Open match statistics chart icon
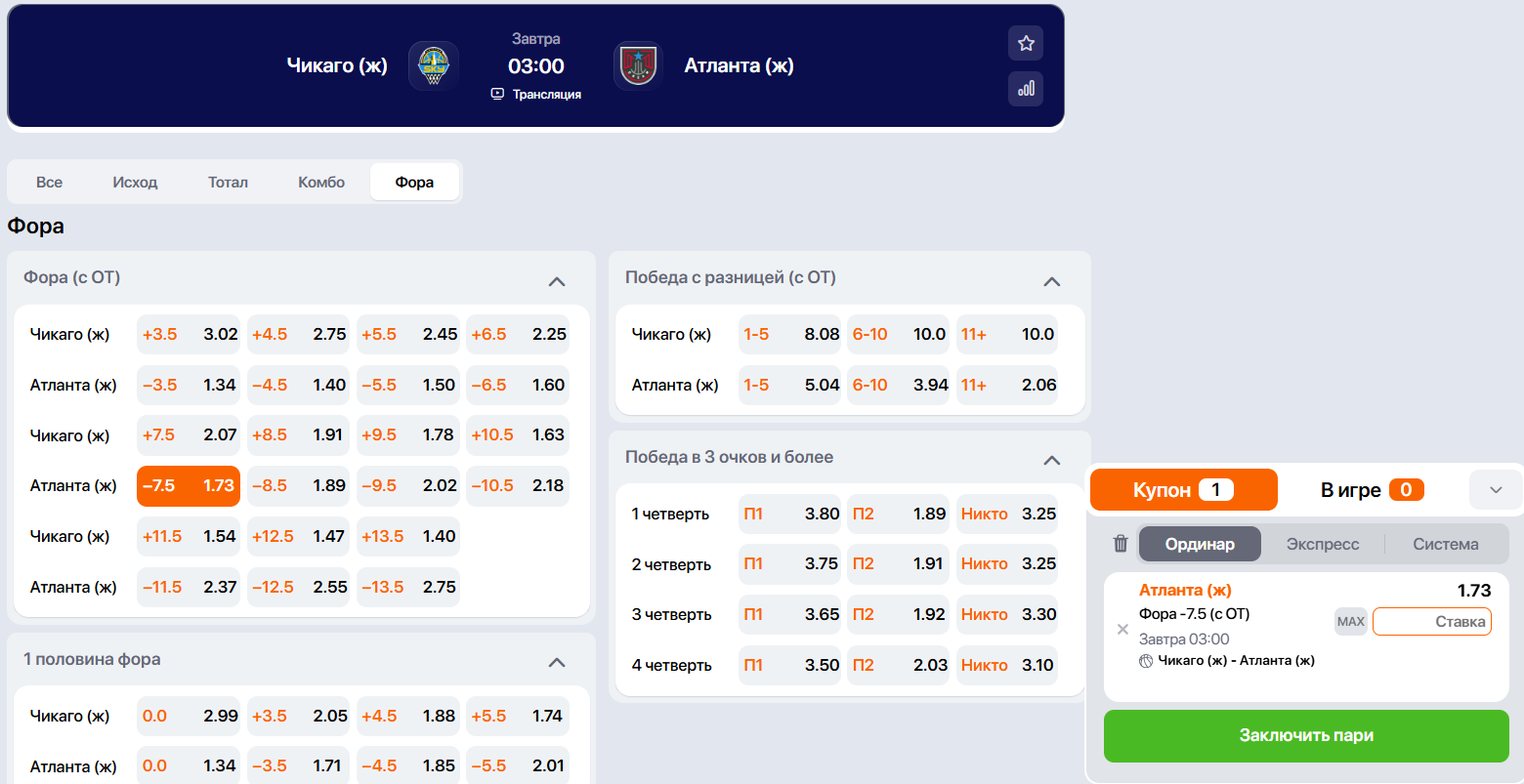Screen dimensions: 1524x784 (1026, 89)
